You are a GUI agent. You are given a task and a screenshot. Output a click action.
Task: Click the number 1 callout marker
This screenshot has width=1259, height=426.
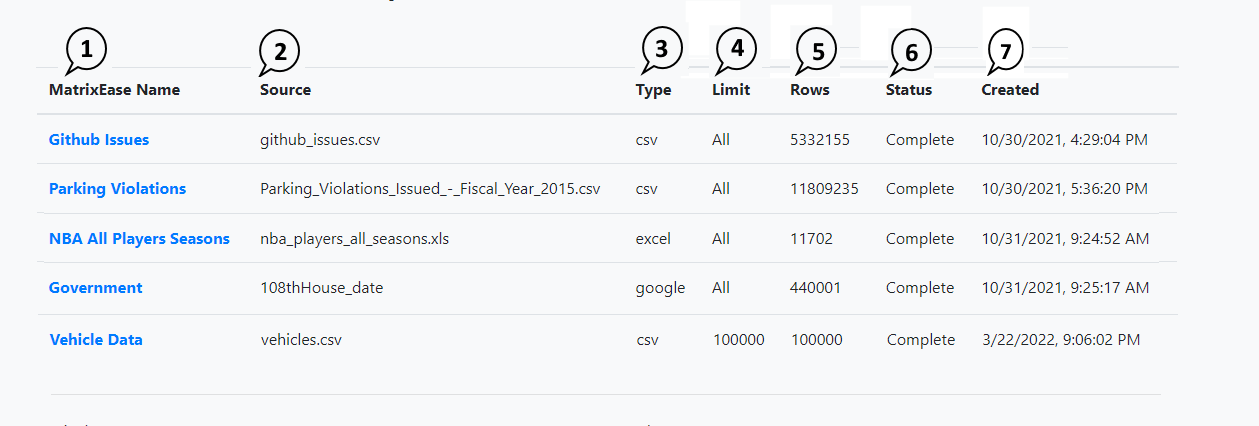pyautogui.click(x=86, y=49)
